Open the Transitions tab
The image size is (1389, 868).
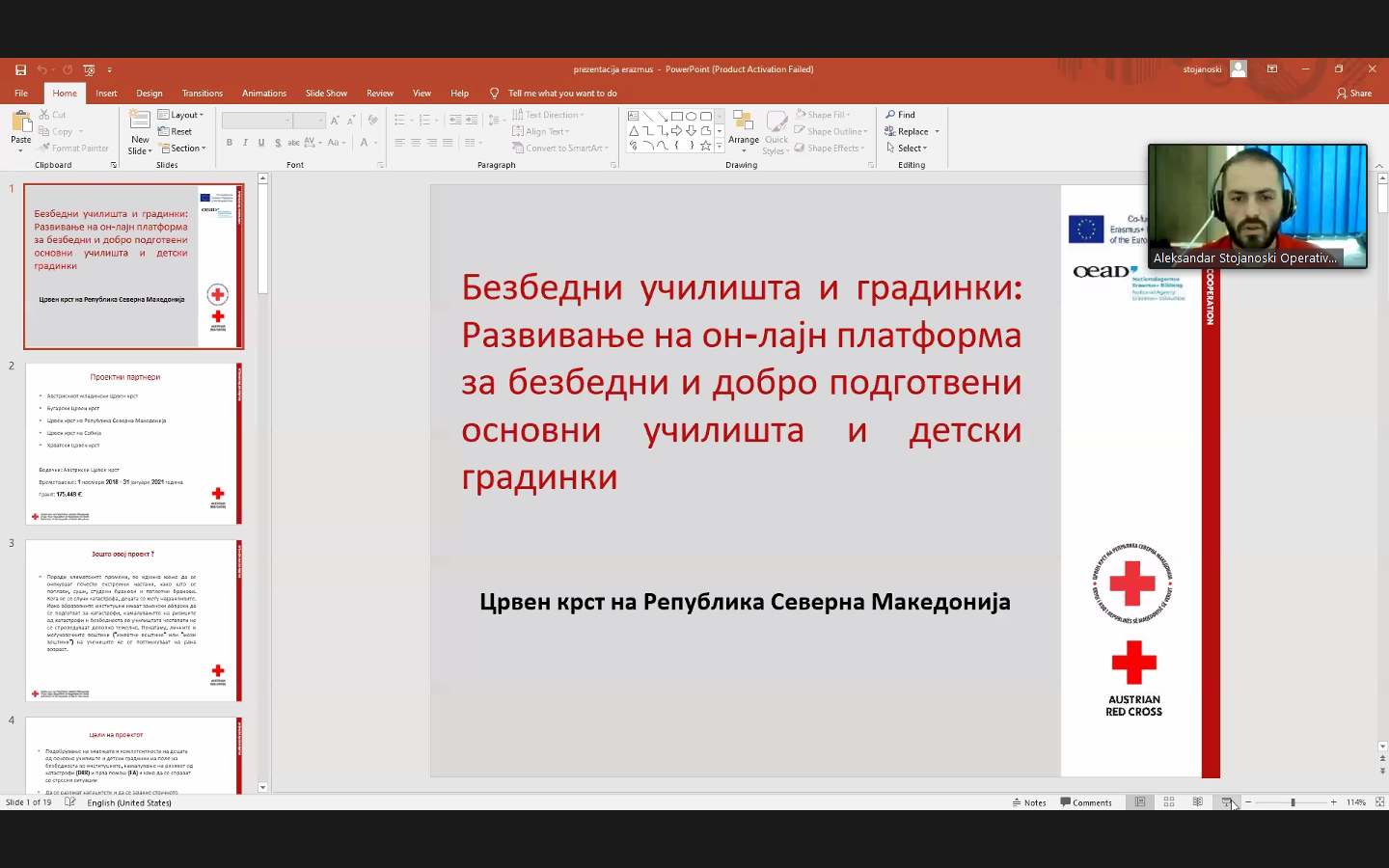point(203,94)
